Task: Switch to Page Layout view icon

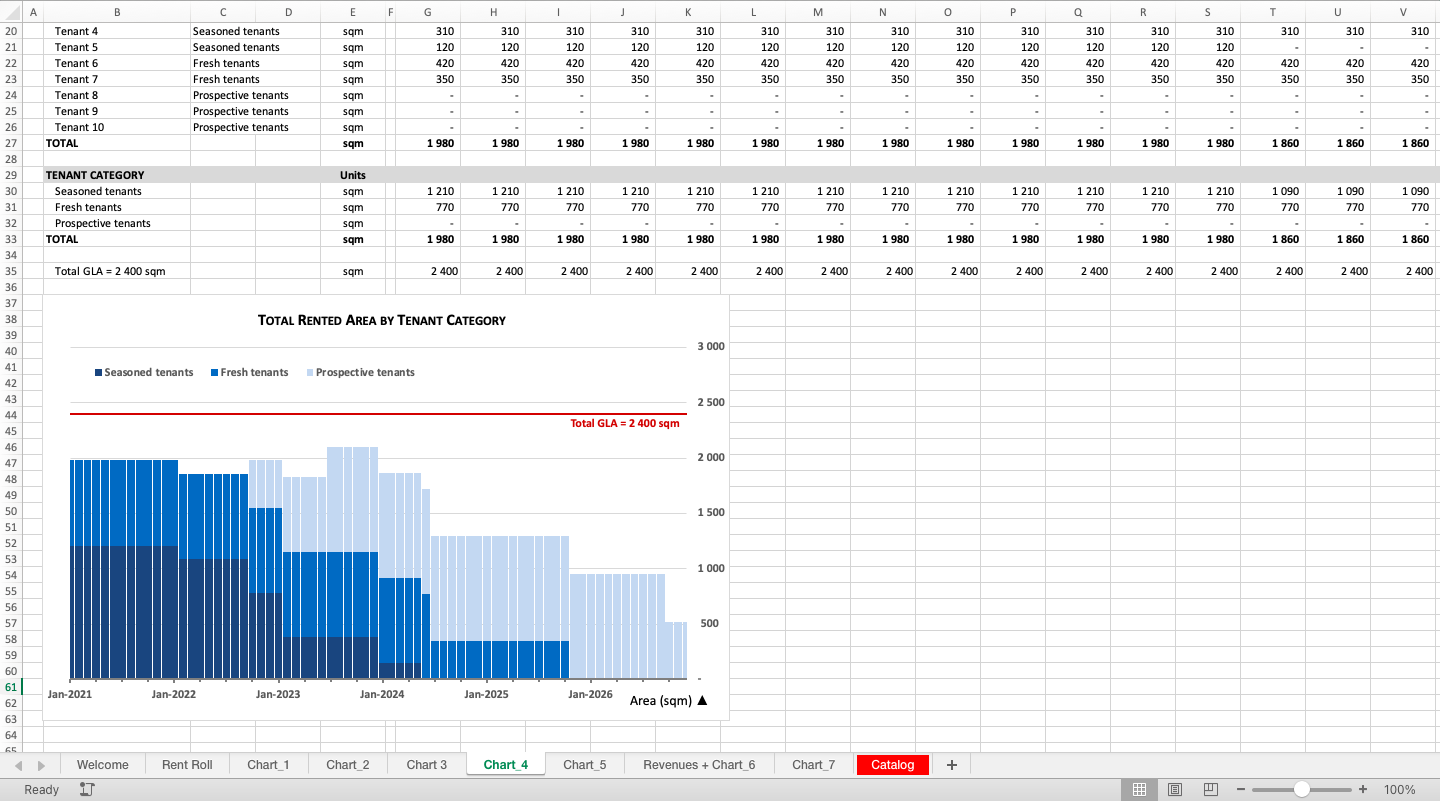Action: tap(1175, 789)
